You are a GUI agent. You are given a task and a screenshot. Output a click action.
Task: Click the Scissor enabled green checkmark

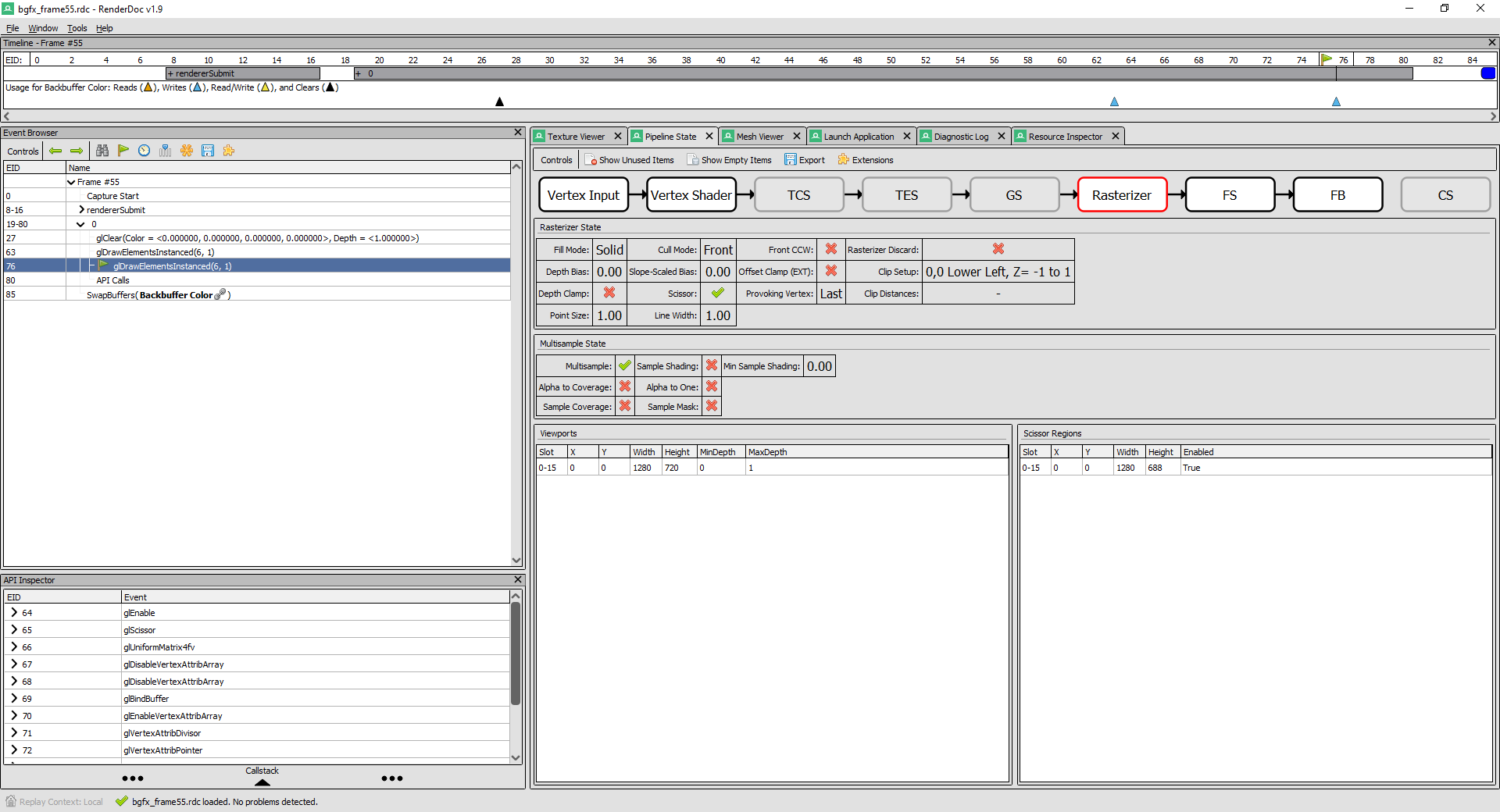(717, 293)
